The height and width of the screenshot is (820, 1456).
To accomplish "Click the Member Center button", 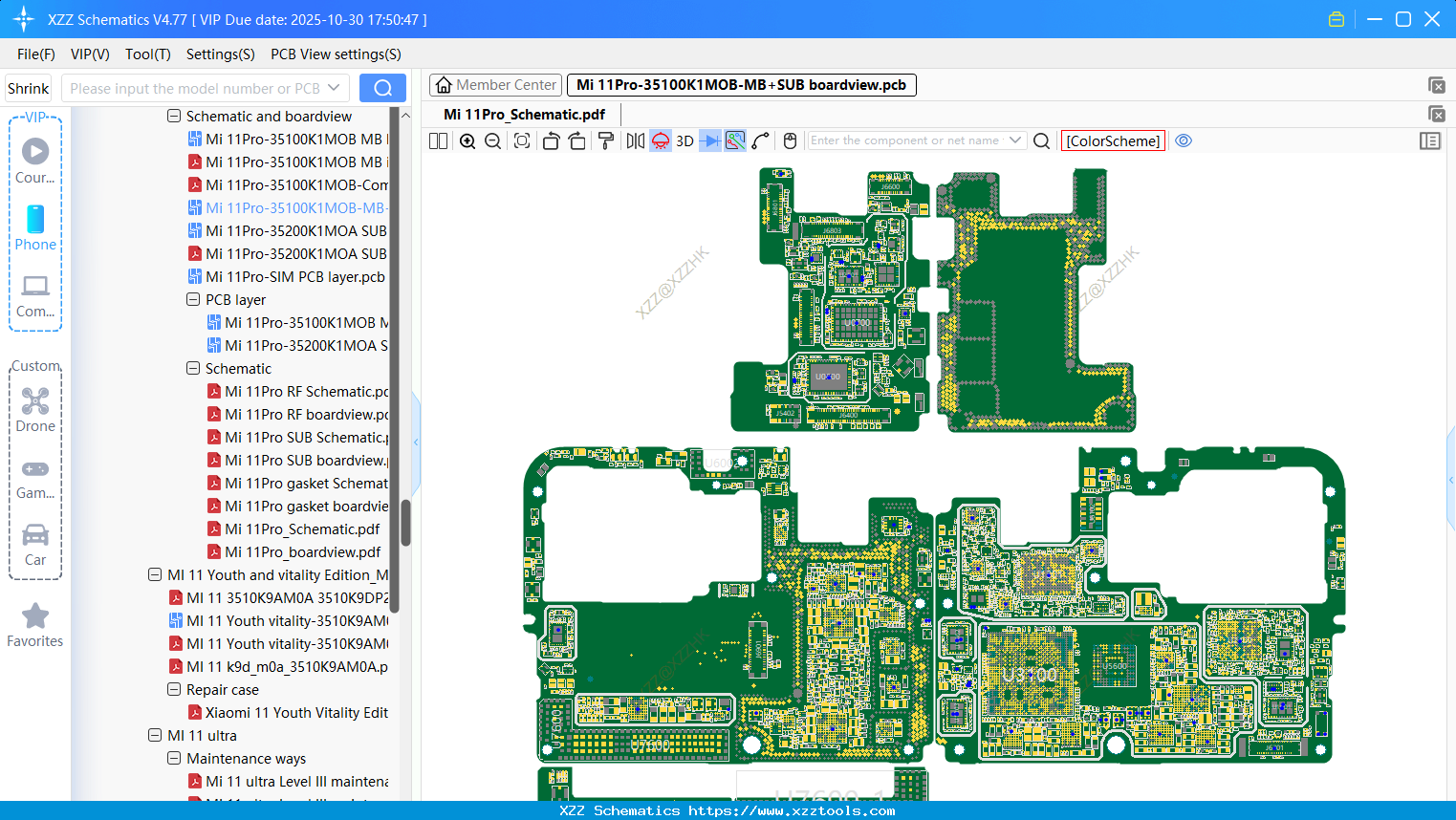I will (x=495, y=85).
